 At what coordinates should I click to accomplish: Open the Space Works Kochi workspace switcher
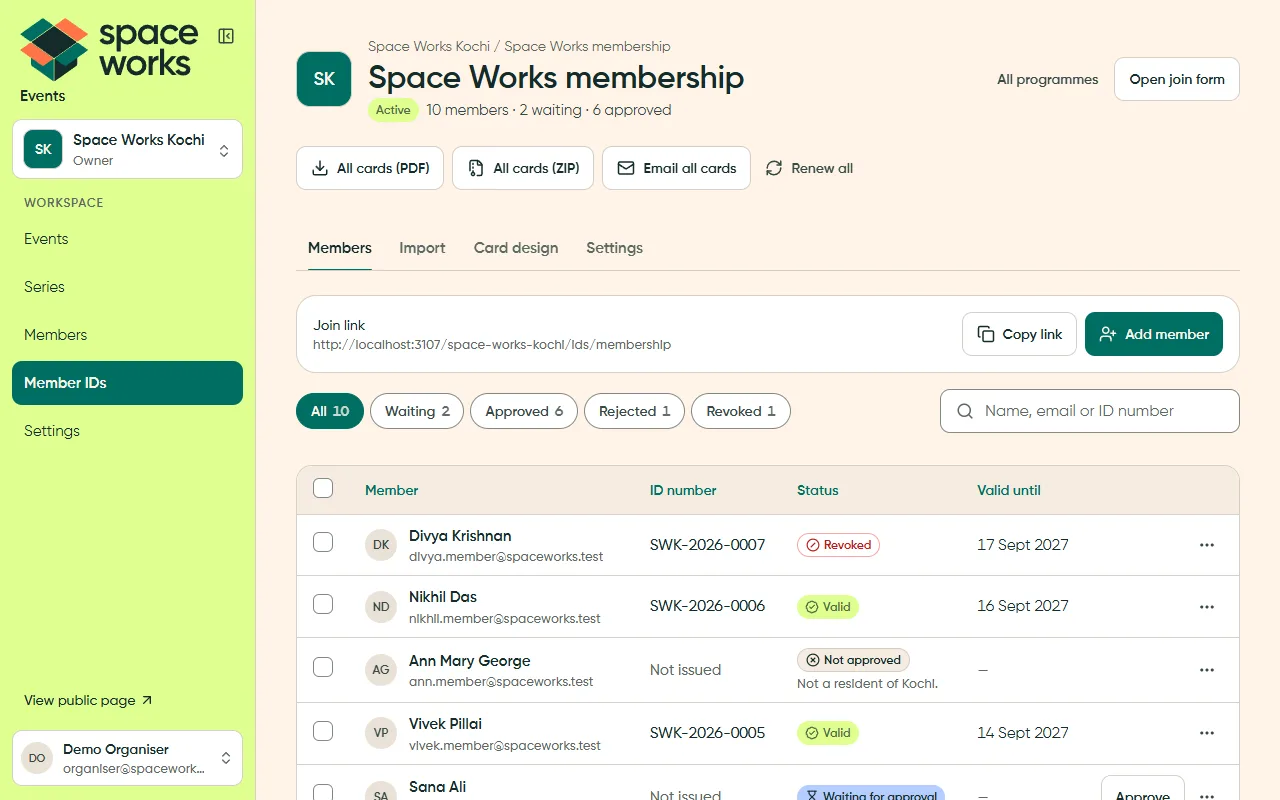(127, 149)
